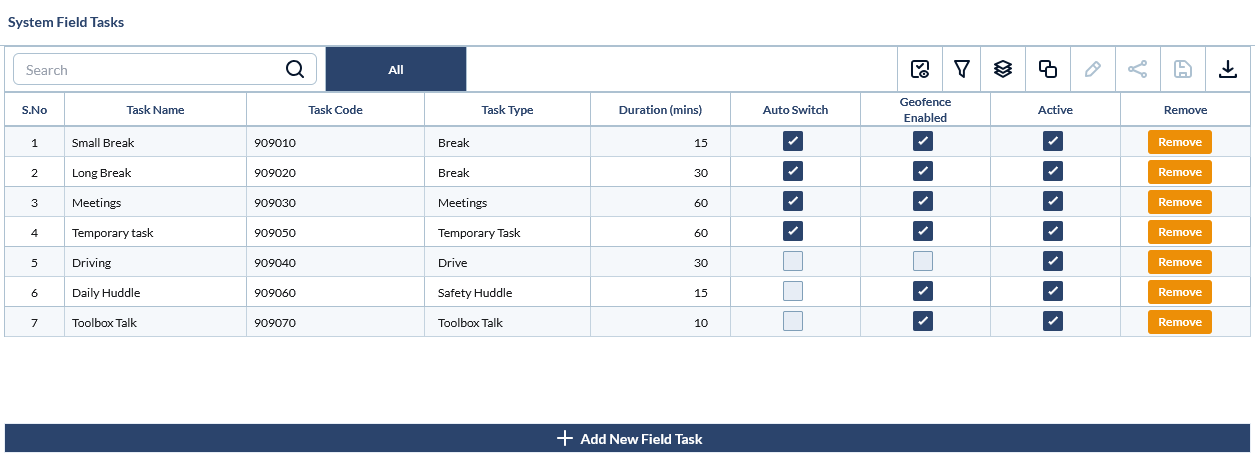The height and width of the screenshot is (467, 1255).
Task: Click the stacked layers icon
Action: [x=1003, y=69]
